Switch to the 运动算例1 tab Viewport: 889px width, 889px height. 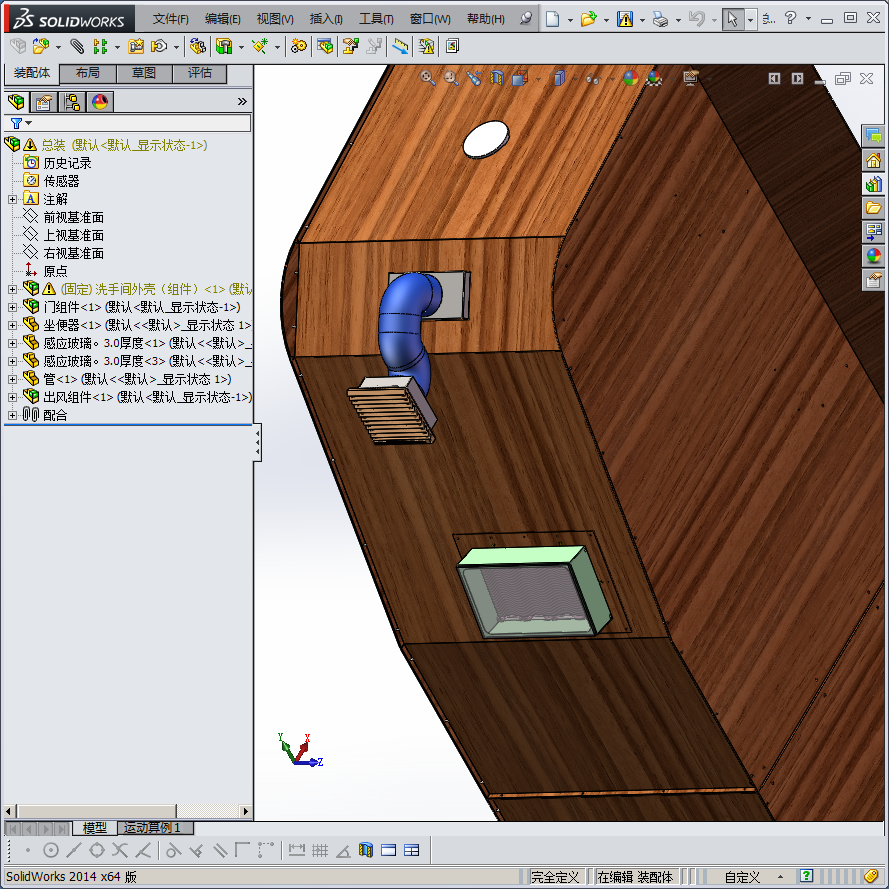click(153, 828)
